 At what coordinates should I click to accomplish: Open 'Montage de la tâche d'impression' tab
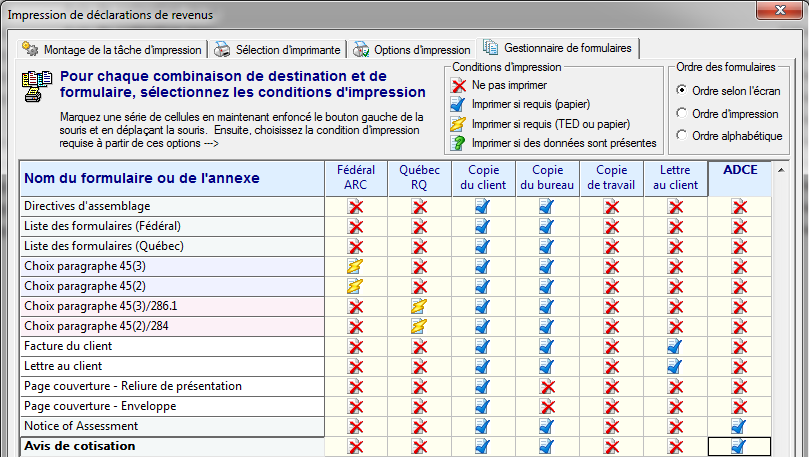113,49
